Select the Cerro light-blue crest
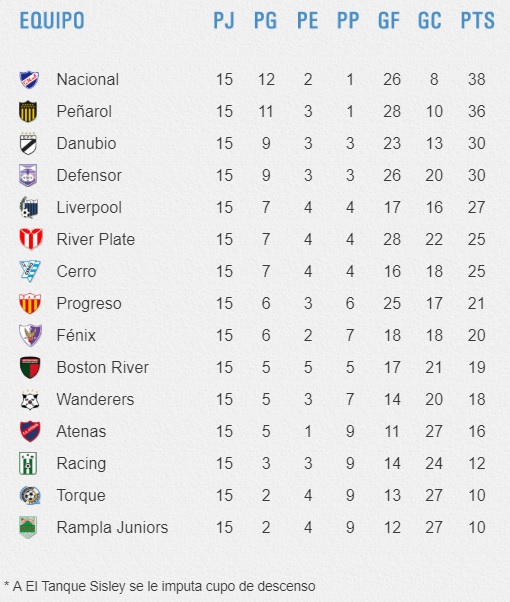The image size is (510, 602). [30, 271]
